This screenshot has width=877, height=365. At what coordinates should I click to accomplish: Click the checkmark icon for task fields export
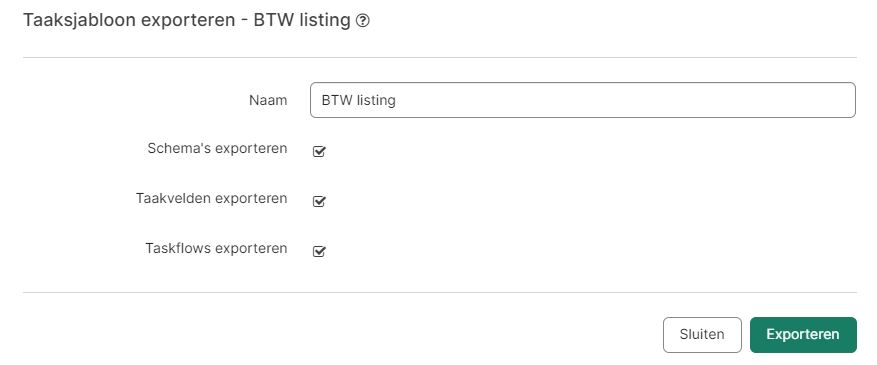319,201
